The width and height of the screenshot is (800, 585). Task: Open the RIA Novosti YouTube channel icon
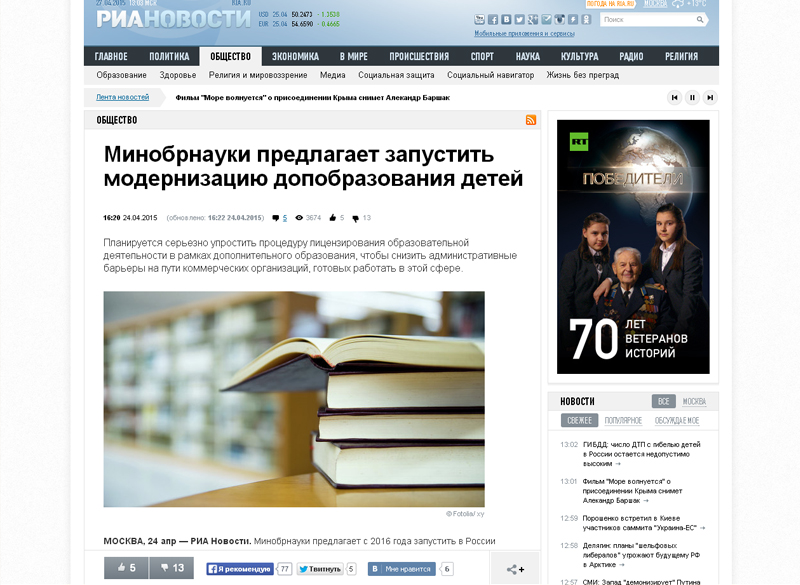coord(479,19)
